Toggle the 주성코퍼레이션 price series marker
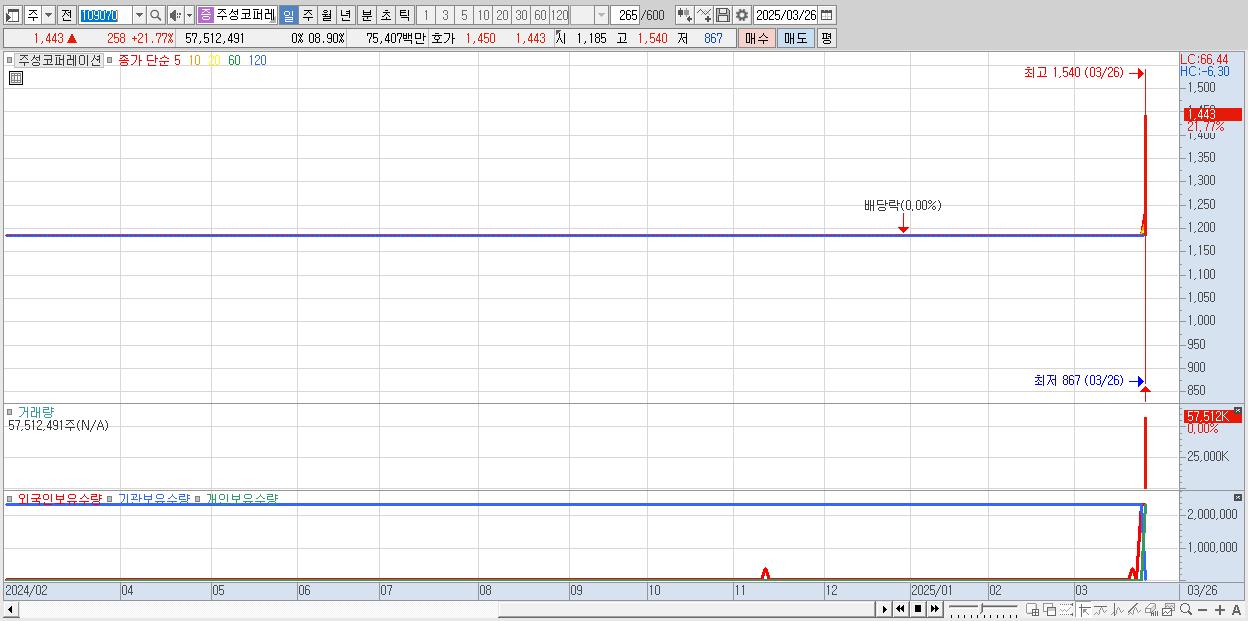This screenshot has width=1248, height=621. pyautogui.click(x=10, y=60)
